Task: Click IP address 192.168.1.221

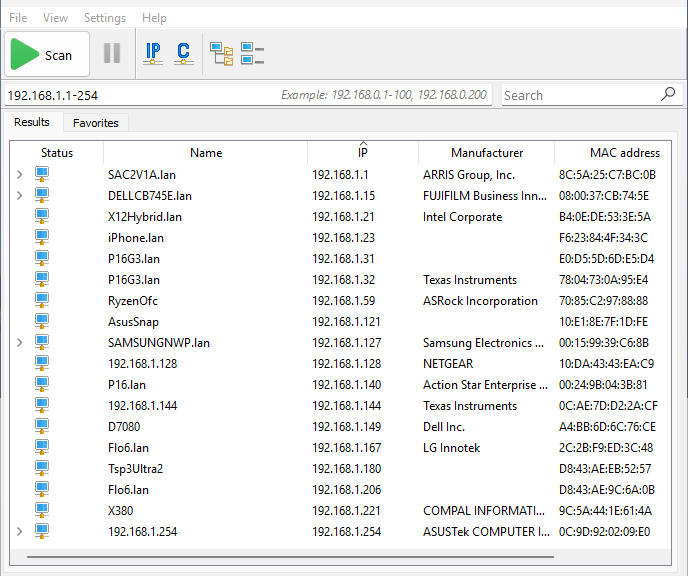Action: pos(346,511)
